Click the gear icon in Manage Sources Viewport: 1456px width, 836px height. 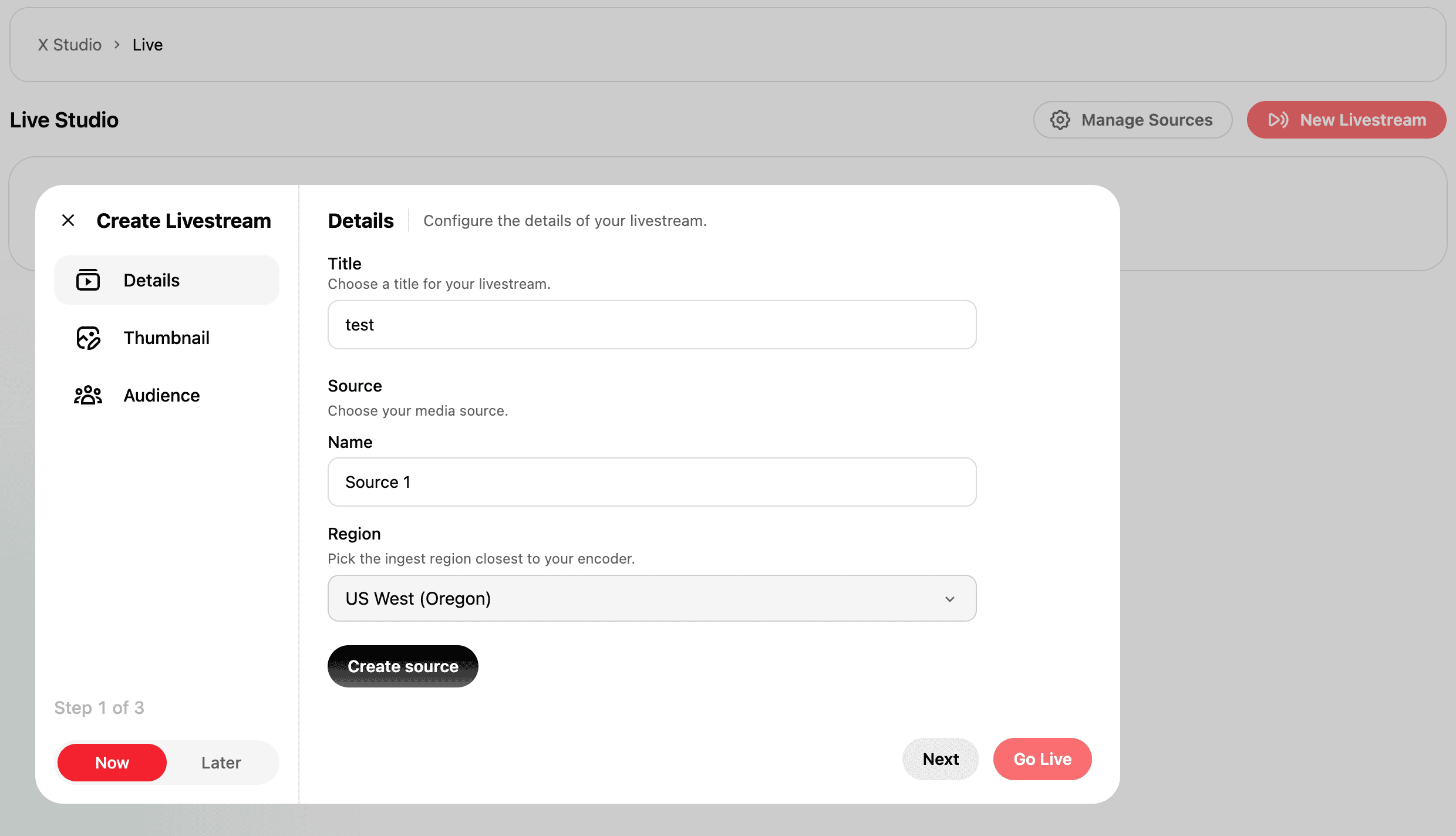click(1060, 120)
